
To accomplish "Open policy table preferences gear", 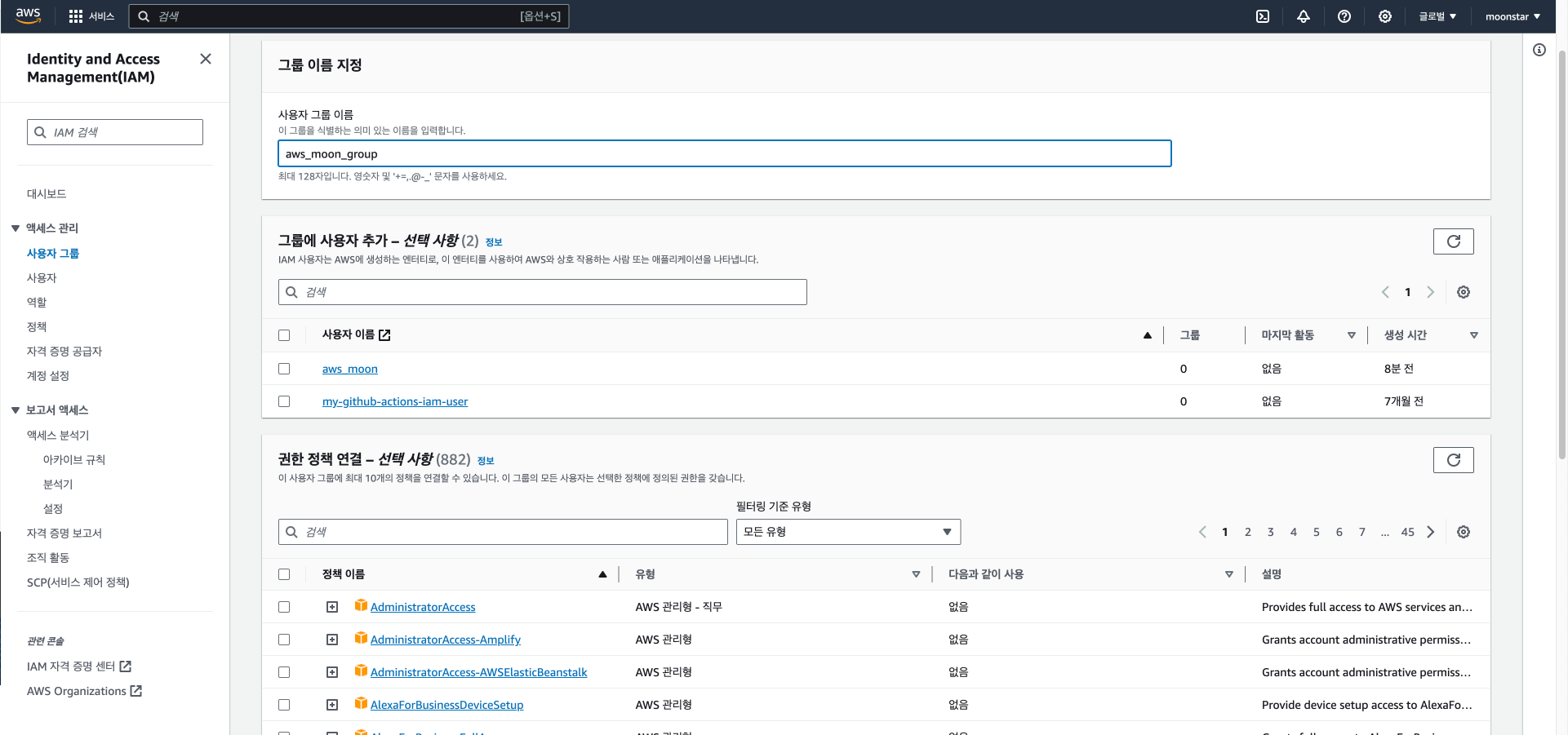I will 1464,532.
